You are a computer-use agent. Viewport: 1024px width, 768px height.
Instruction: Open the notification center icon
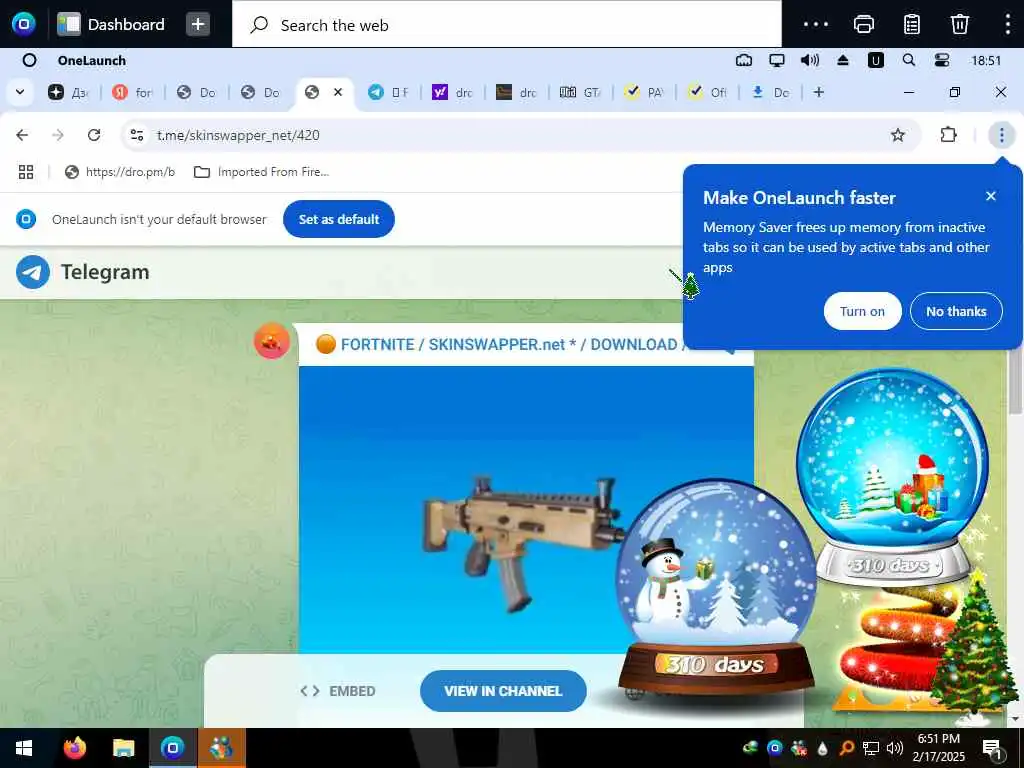992,748
